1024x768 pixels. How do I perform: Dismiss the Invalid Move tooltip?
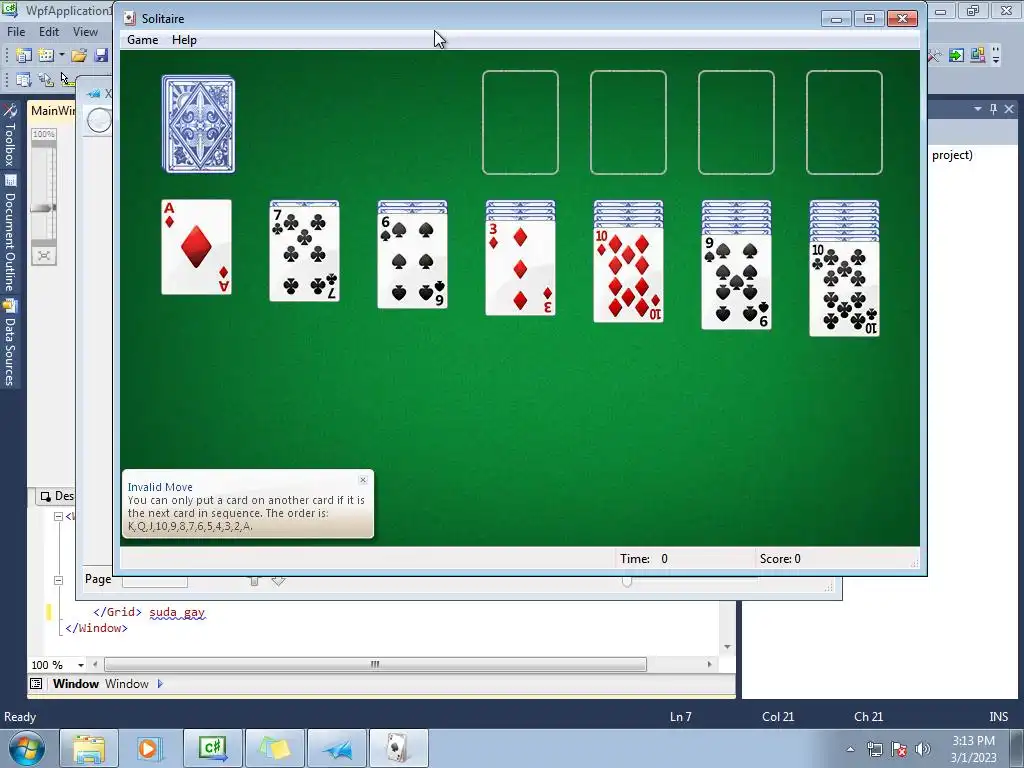(x=363, y=480)
